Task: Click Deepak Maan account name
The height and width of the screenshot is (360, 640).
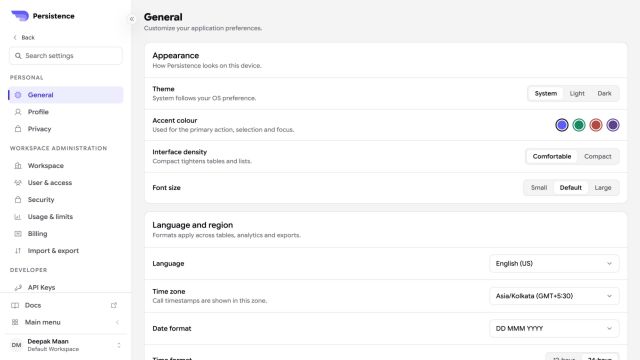Action: pyautogui.click(x=48, y=341)
